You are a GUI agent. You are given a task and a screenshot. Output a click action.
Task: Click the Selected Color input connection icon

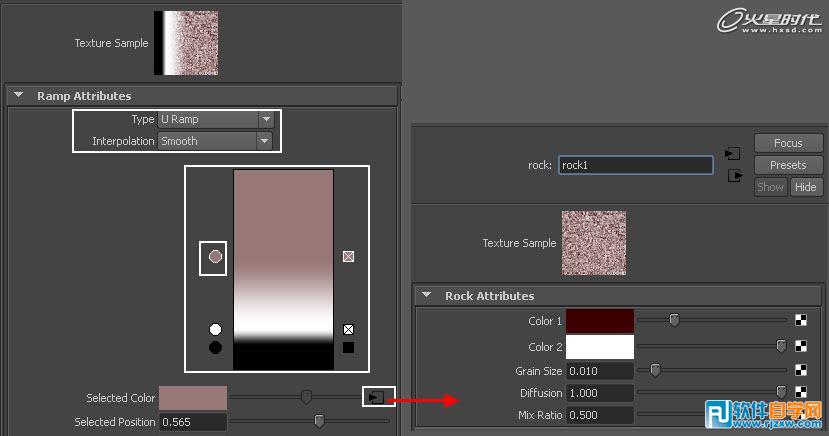[376, 397]
